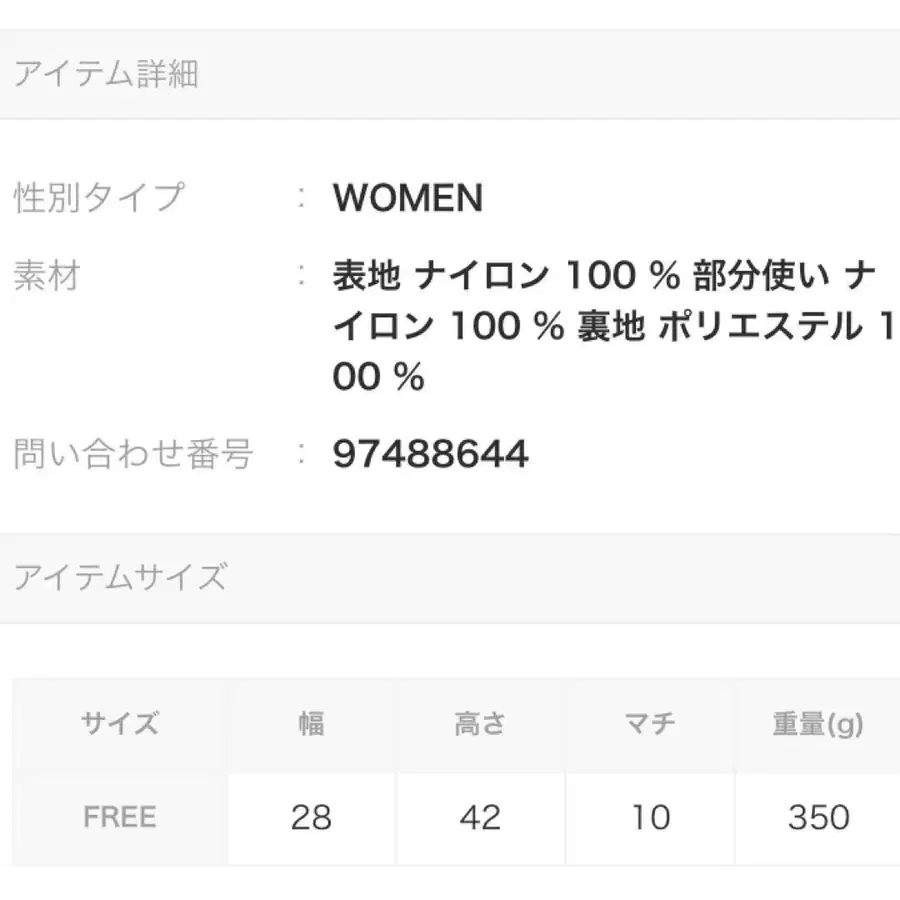This screenshot has height=900, width=900.
Task: Click the サイズ column header
Action: pos(120,724)
